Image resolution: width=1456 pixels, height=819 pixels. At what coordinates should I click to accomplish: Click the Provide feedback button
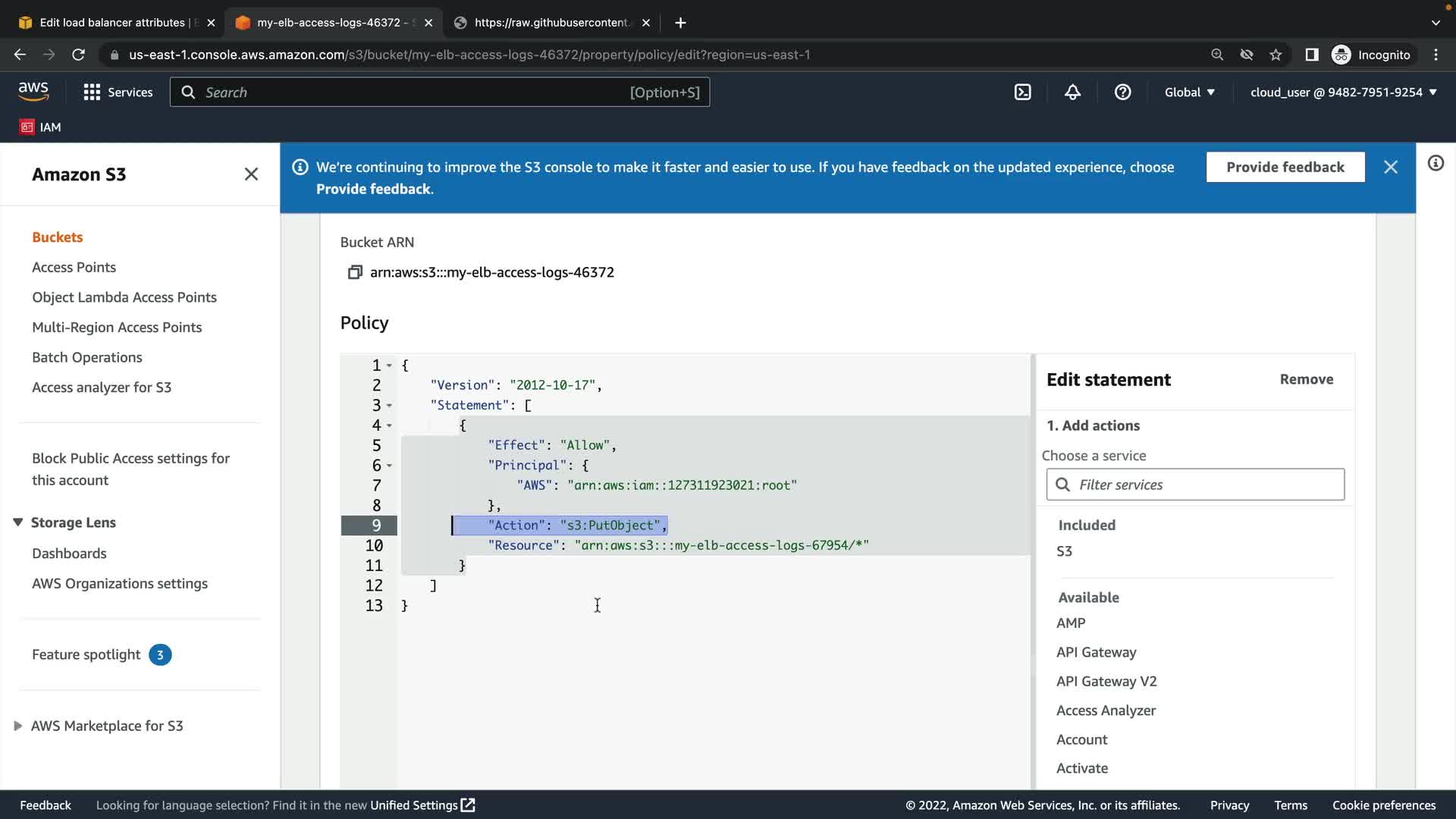point(1285,167)
